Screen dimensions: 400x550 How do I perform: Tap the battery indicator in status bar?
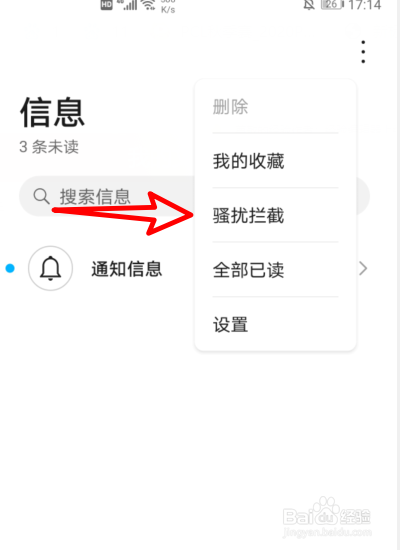pyautogui.click(x=332, y=5)
